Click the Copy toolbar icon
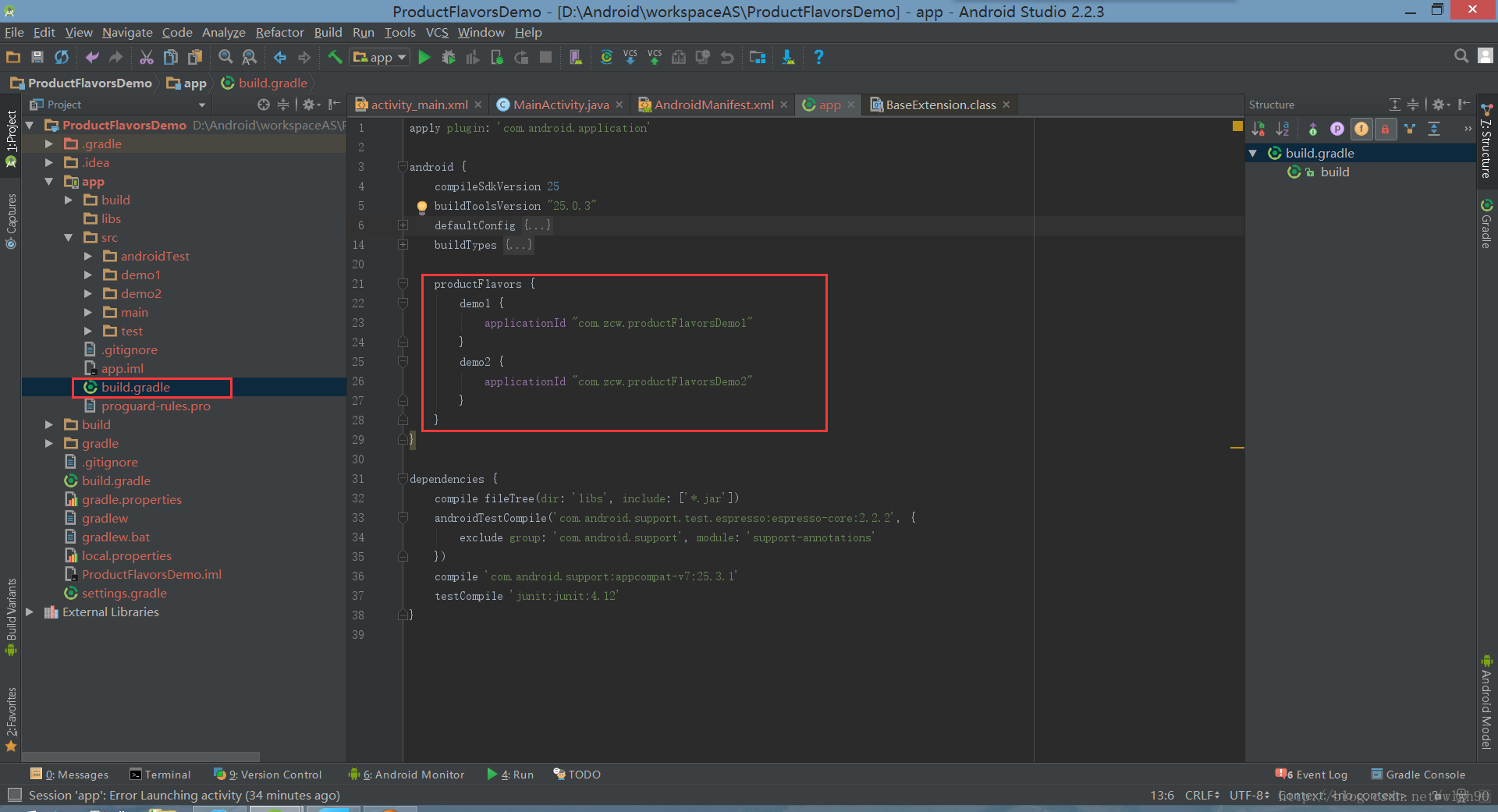1498x812 pixels. pyautogui.click(x=171, y=57)
